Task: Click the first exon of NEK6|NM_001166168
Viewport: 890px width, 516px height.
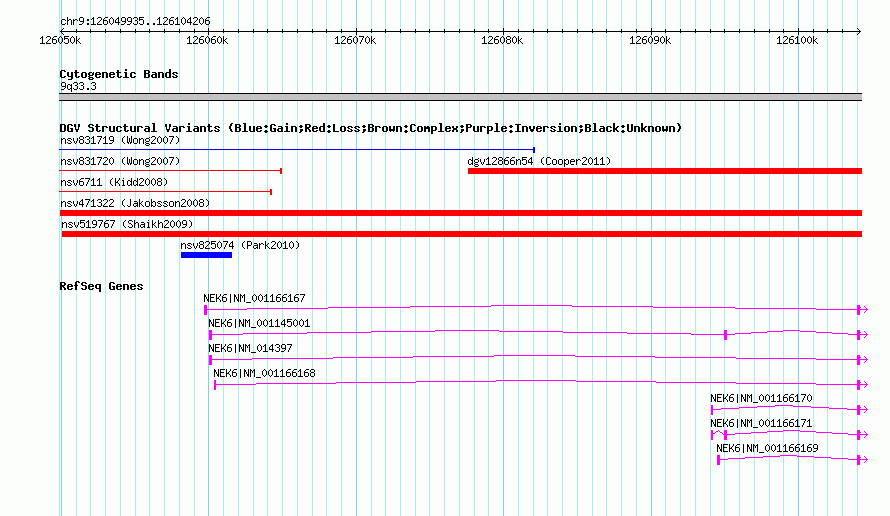Action: (215, 385)
